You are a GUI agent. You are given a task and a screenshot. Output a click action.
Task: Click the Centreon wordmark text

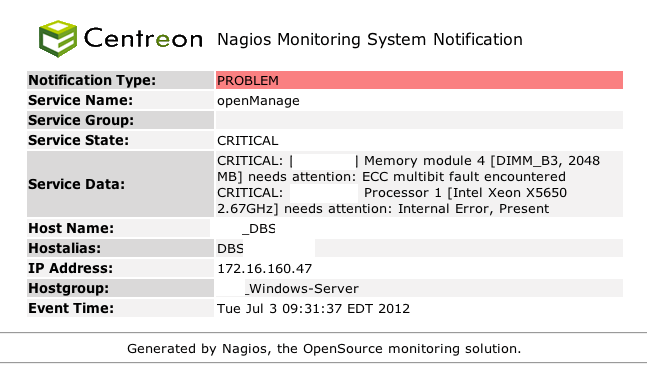143,38
